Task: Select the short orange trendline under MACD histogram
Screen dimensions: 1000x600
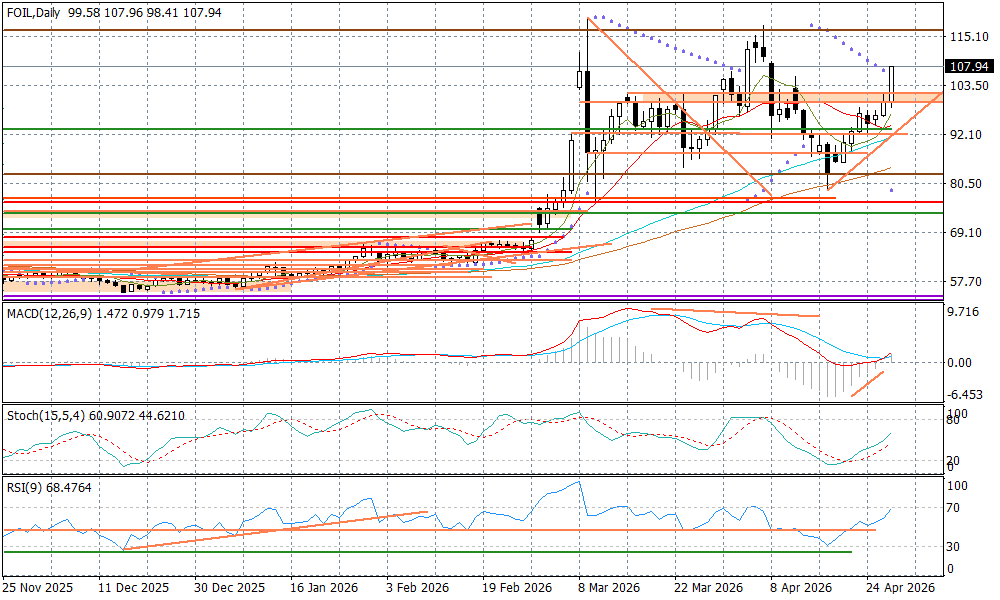Action: 866,384
